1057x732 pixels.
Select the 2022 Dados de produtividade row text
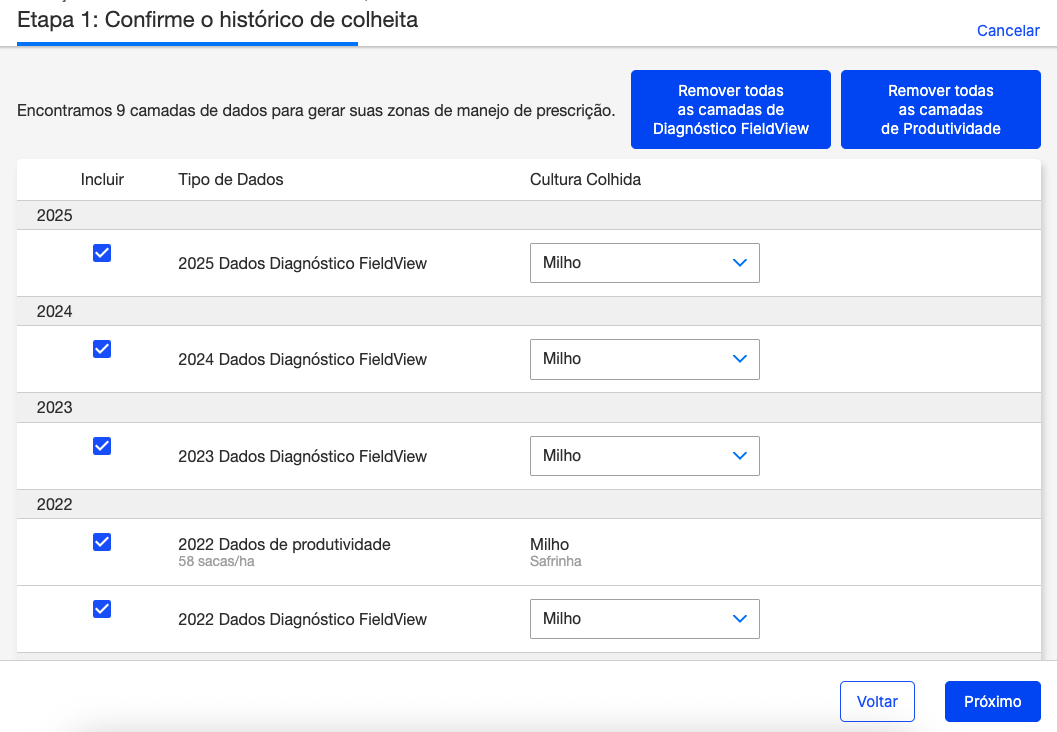pos(284,545)
